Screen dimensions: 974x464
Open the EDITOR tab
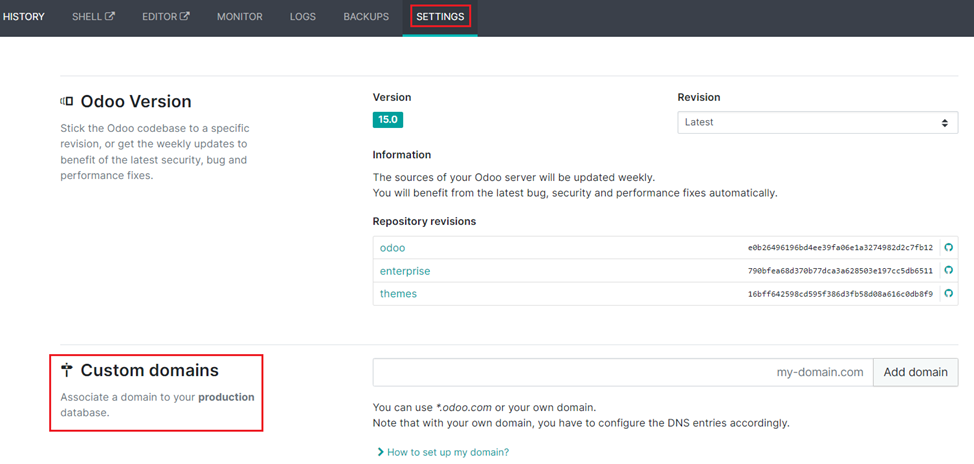coord(166,17)
